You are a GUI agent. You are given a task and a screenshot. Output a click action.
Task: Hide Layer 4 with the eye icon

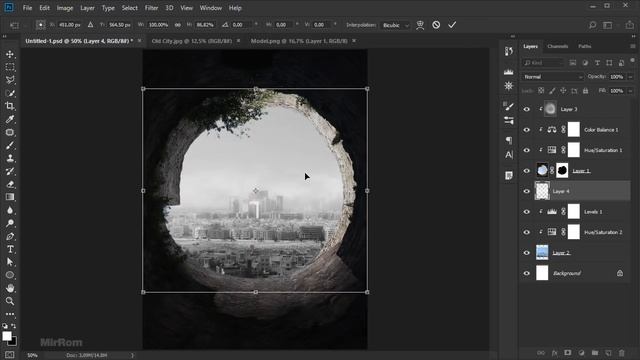click(527, 191)
